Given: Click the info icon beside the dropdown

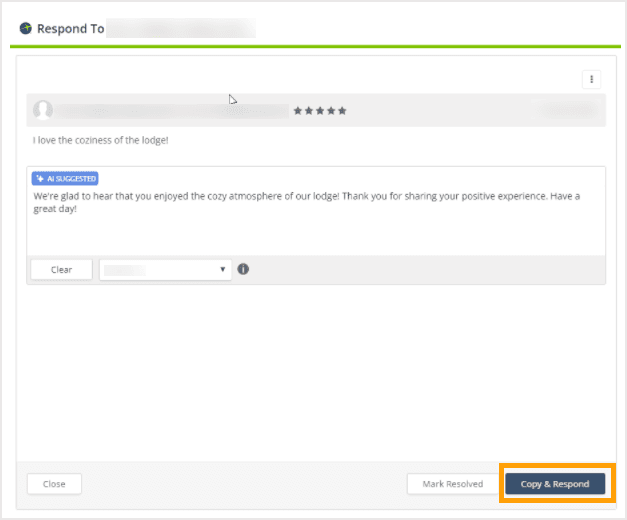Looking at the screenshot, I should pos(243,269).
